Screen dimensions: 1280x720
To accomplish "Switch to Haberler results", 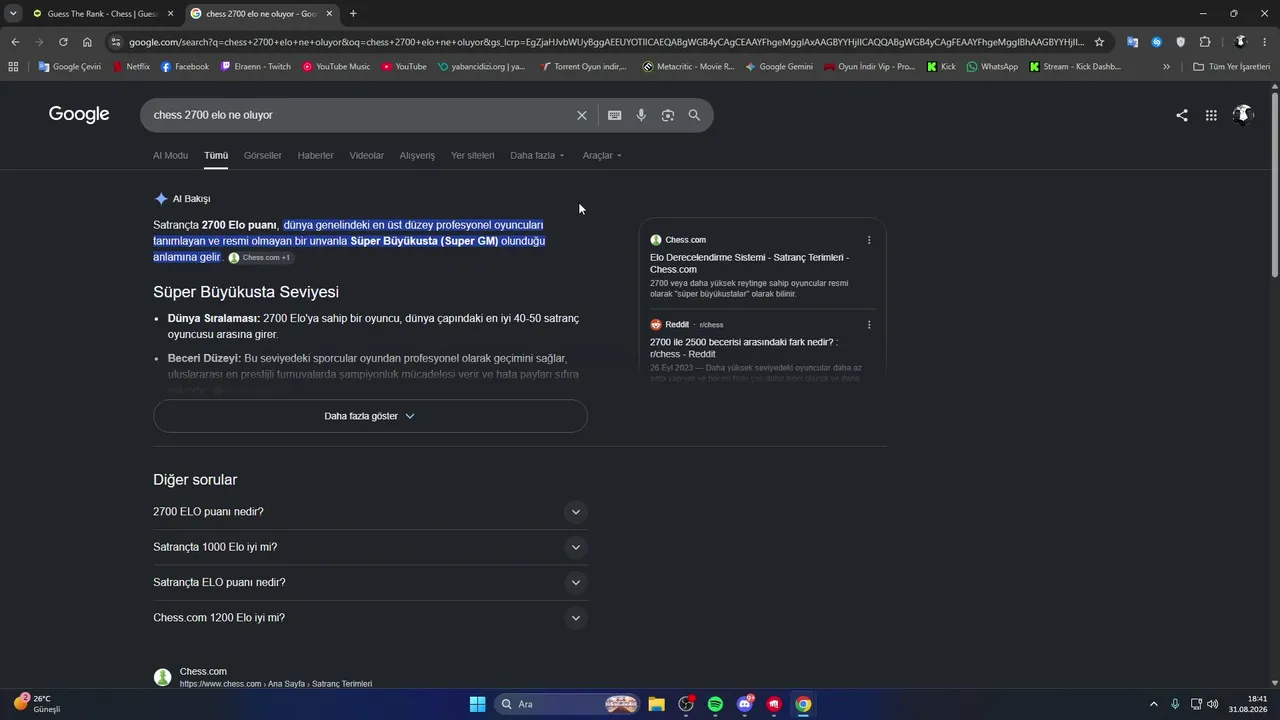I will pos(316,156).
